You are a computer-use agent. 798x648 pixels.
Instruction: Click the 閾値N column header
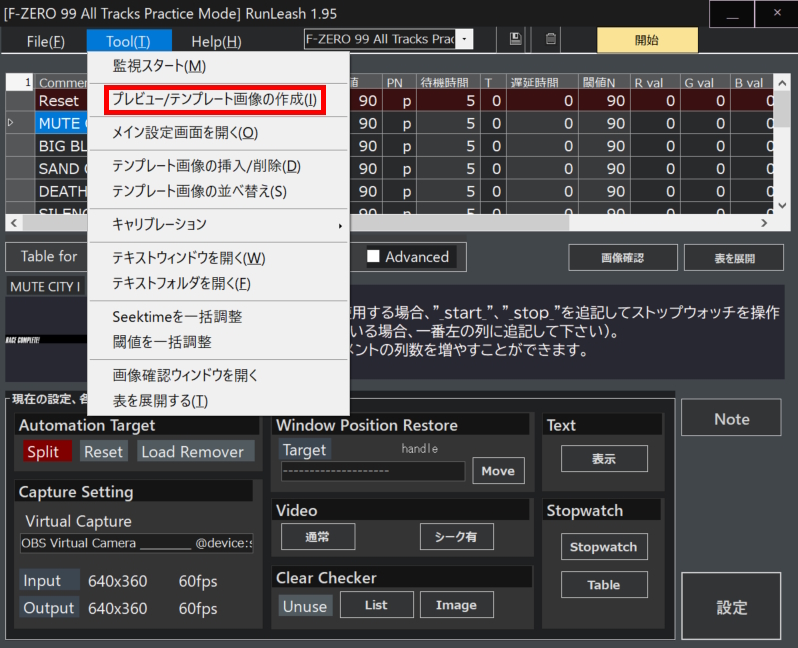604,82
